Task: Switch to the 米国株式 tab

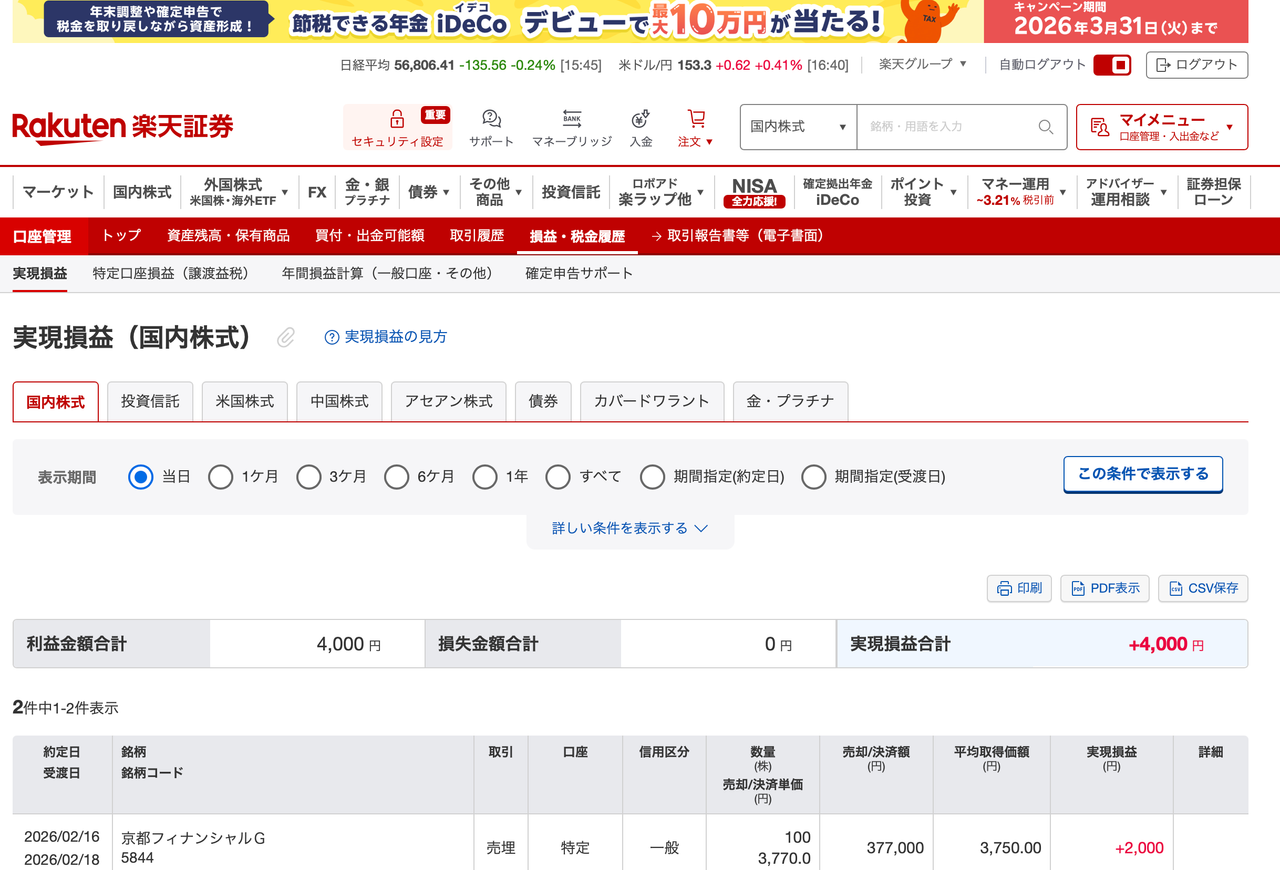Action: [244, 401]
